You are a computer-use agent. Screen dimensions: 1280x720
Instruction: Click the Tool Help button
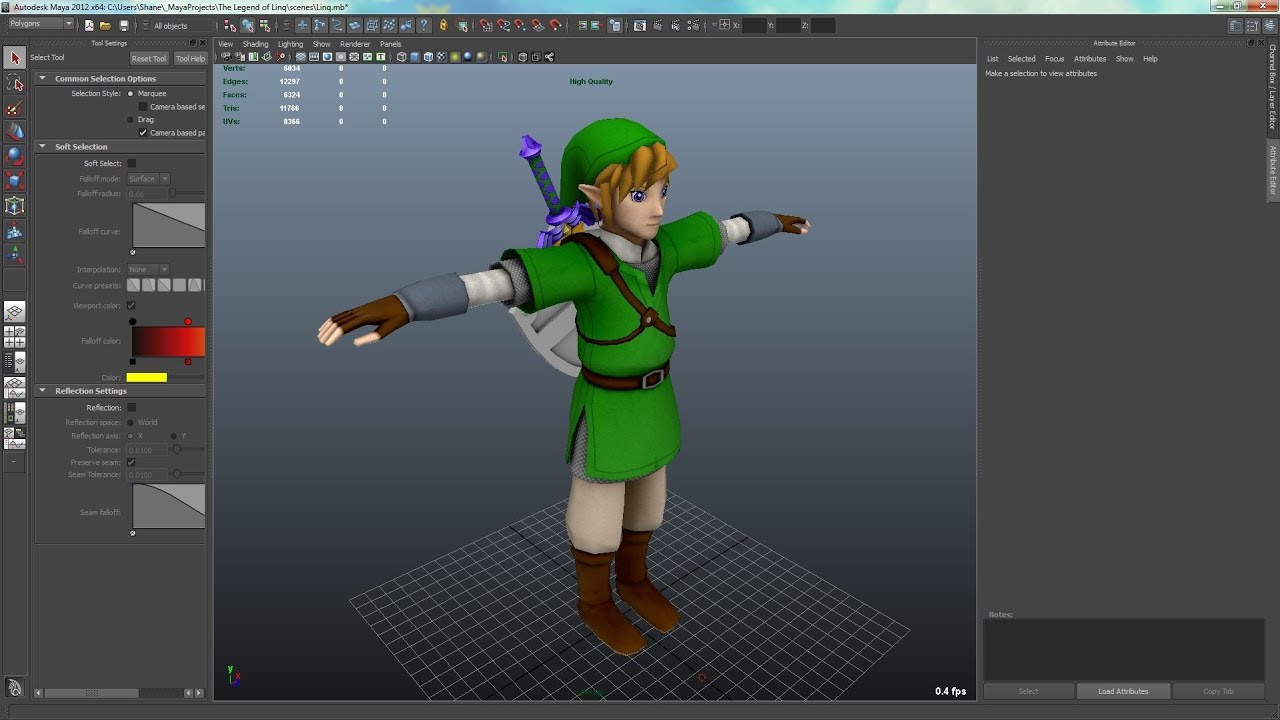coord(189,59)
